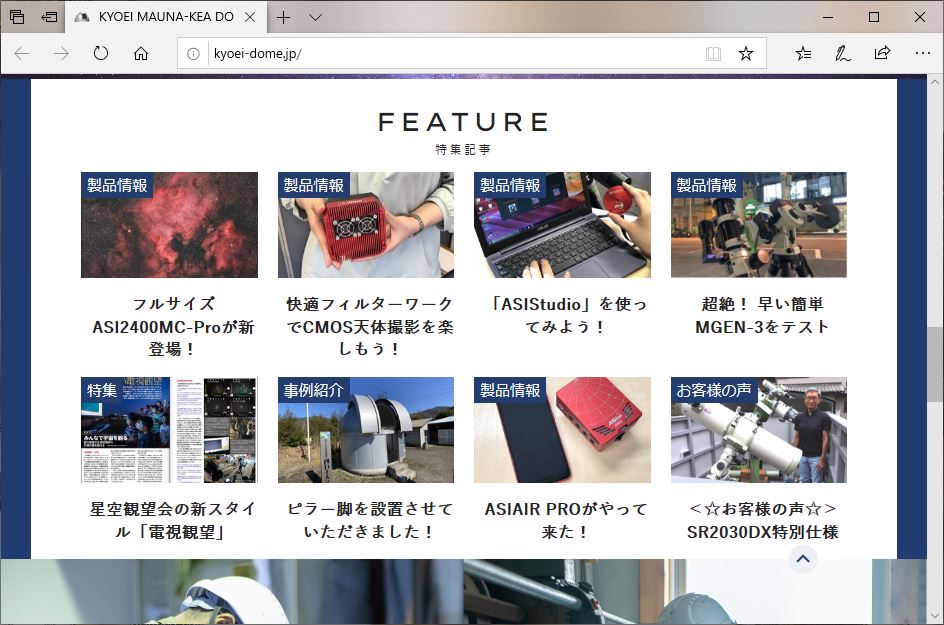Open Reading view icon

tap(713, 54)
